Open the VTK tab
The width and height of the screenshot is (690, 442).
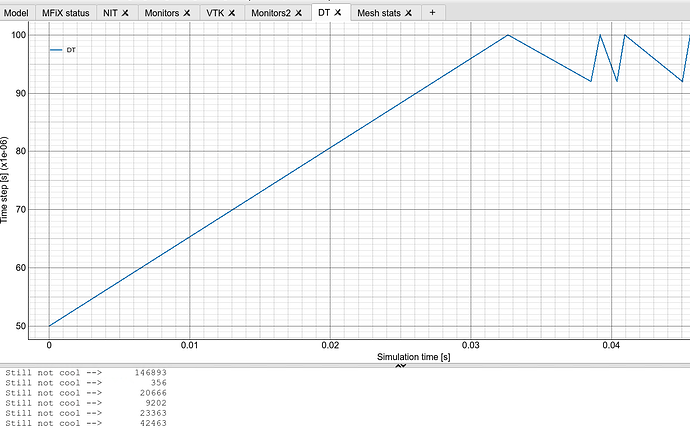pyautogui.click(x=214, y=13)
